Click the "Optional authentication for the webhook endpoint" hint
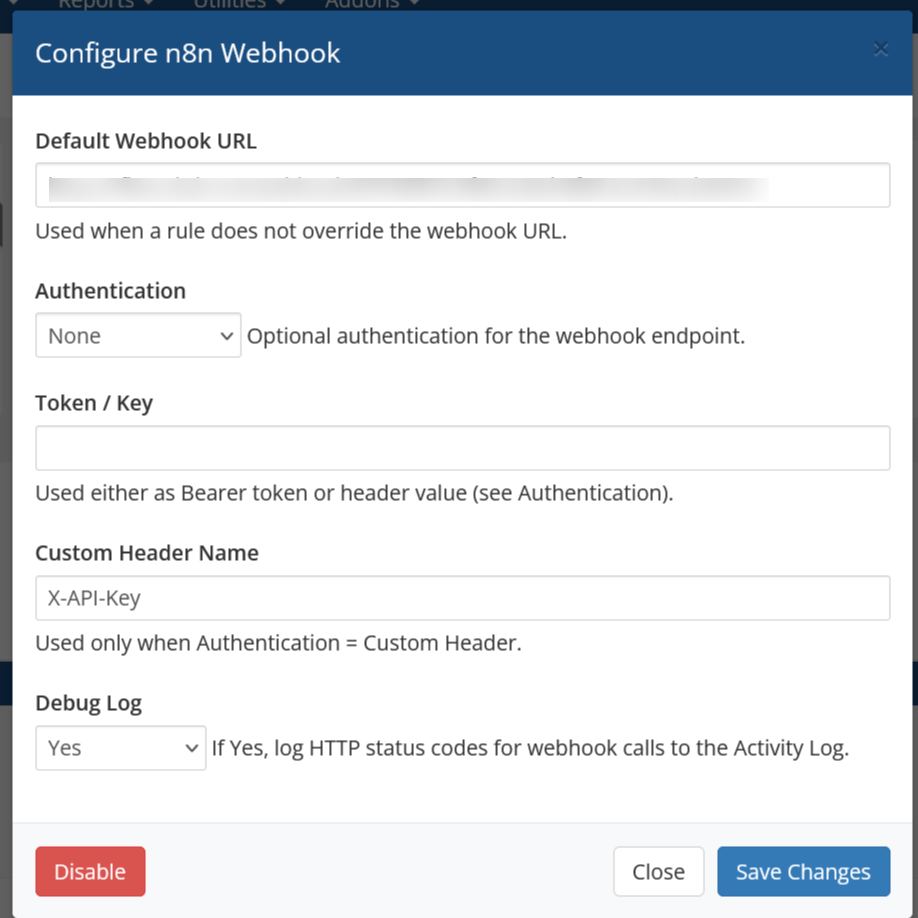 [x=496, y=336]
